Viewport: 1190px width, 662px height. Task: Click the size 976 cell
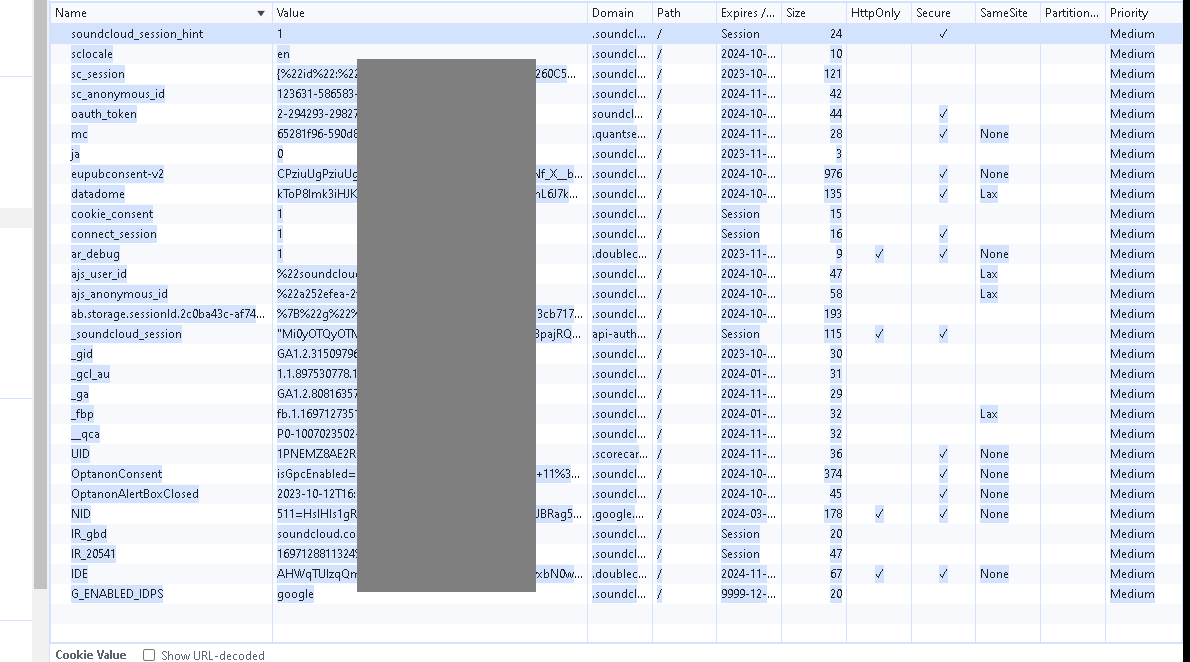(x=833, y=174)
